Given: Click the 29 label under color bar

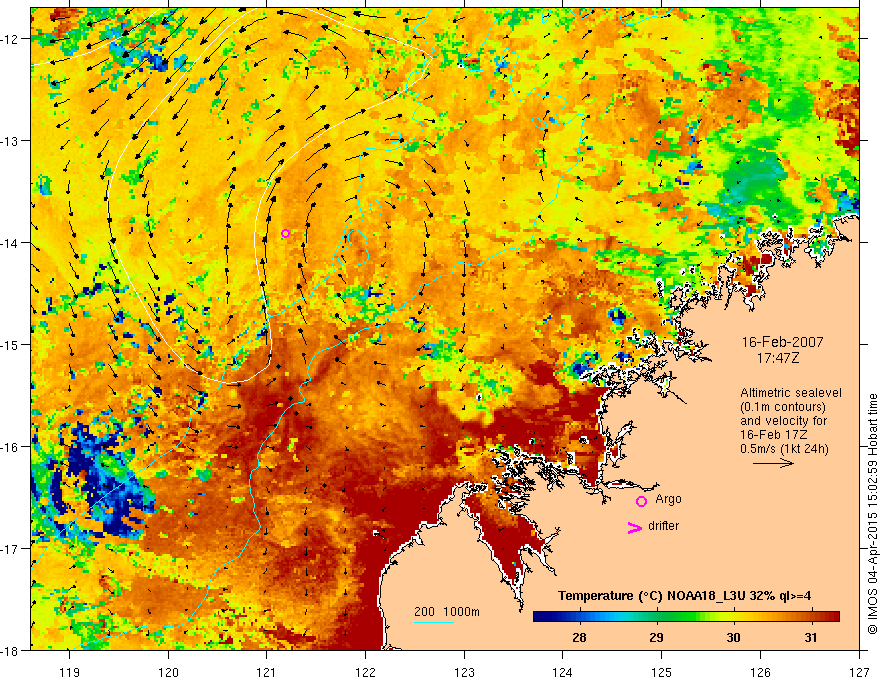Looking at the screenshot, I should click(656, 637).
